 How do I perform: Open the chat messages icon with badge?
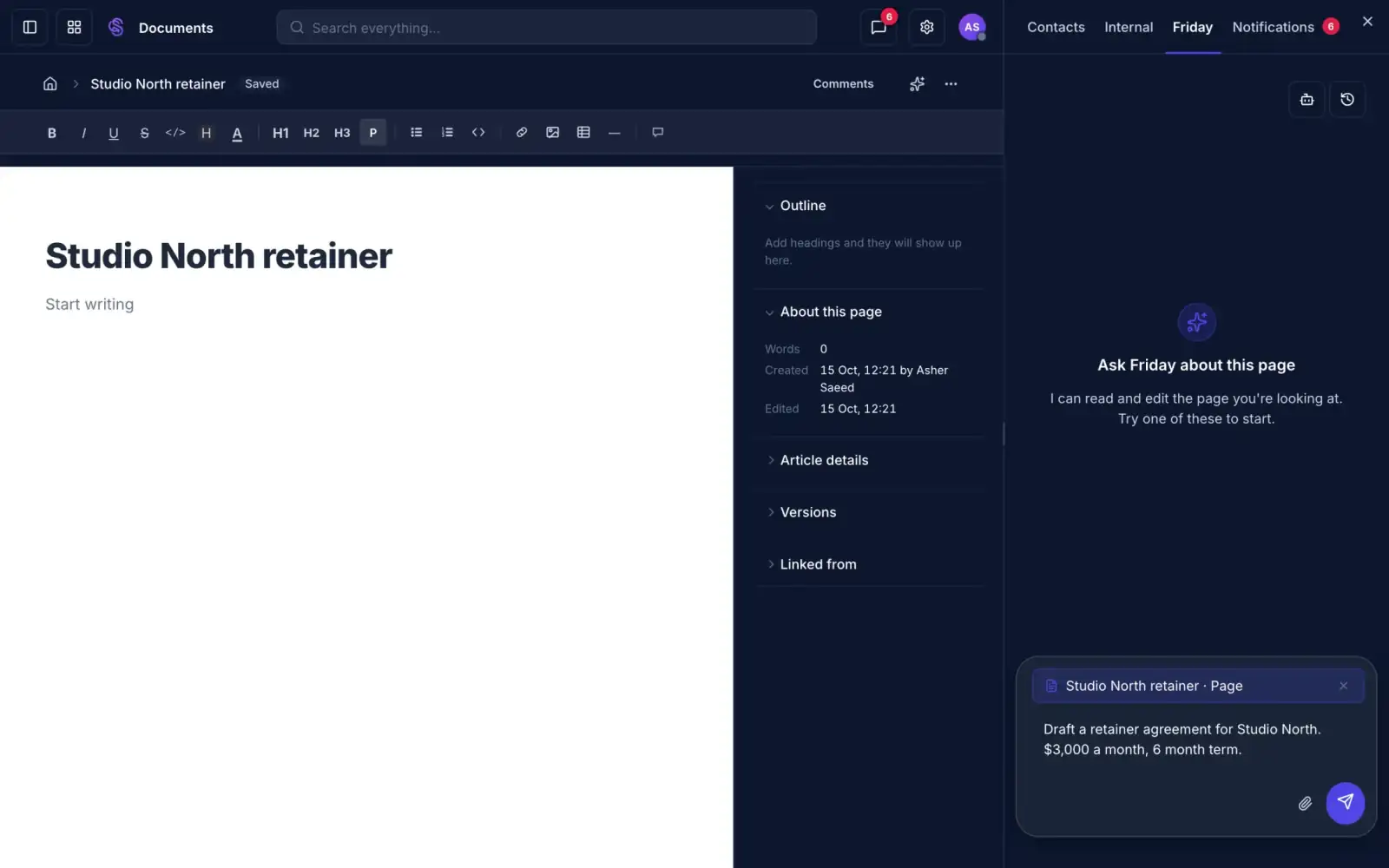[879, 27]
